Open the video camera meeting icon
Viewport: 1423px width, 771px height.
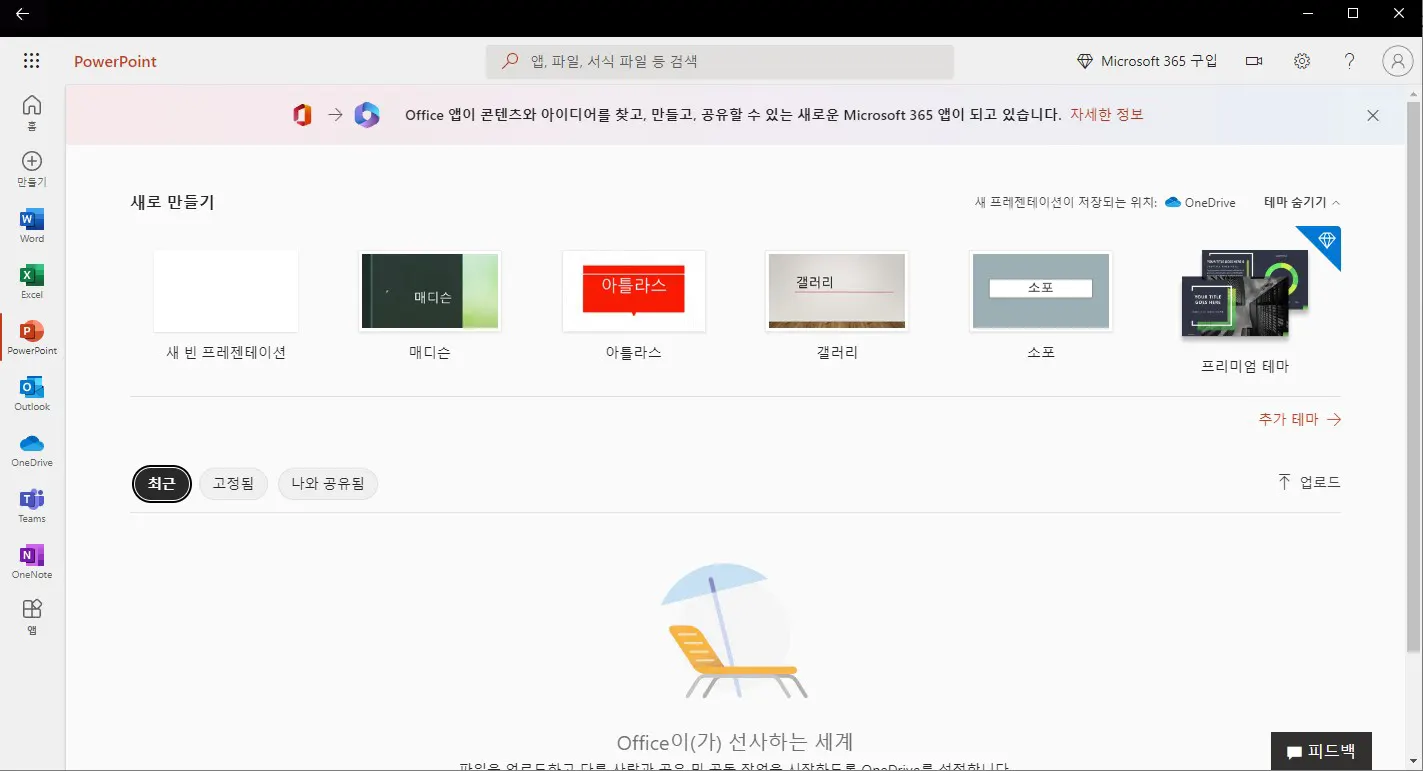click(1254, 61)
